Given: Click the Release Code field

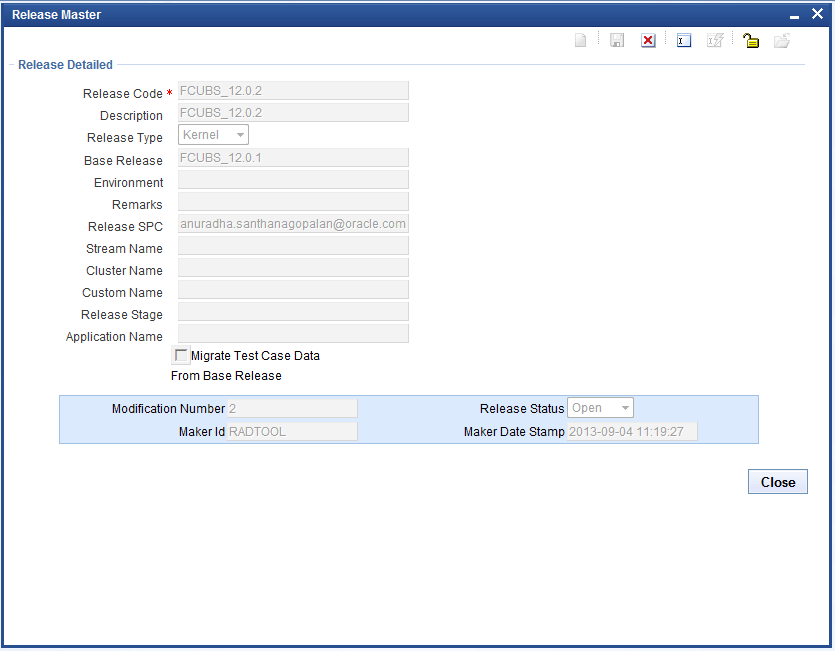Looking at the screenshot, I should coord(293,91).
